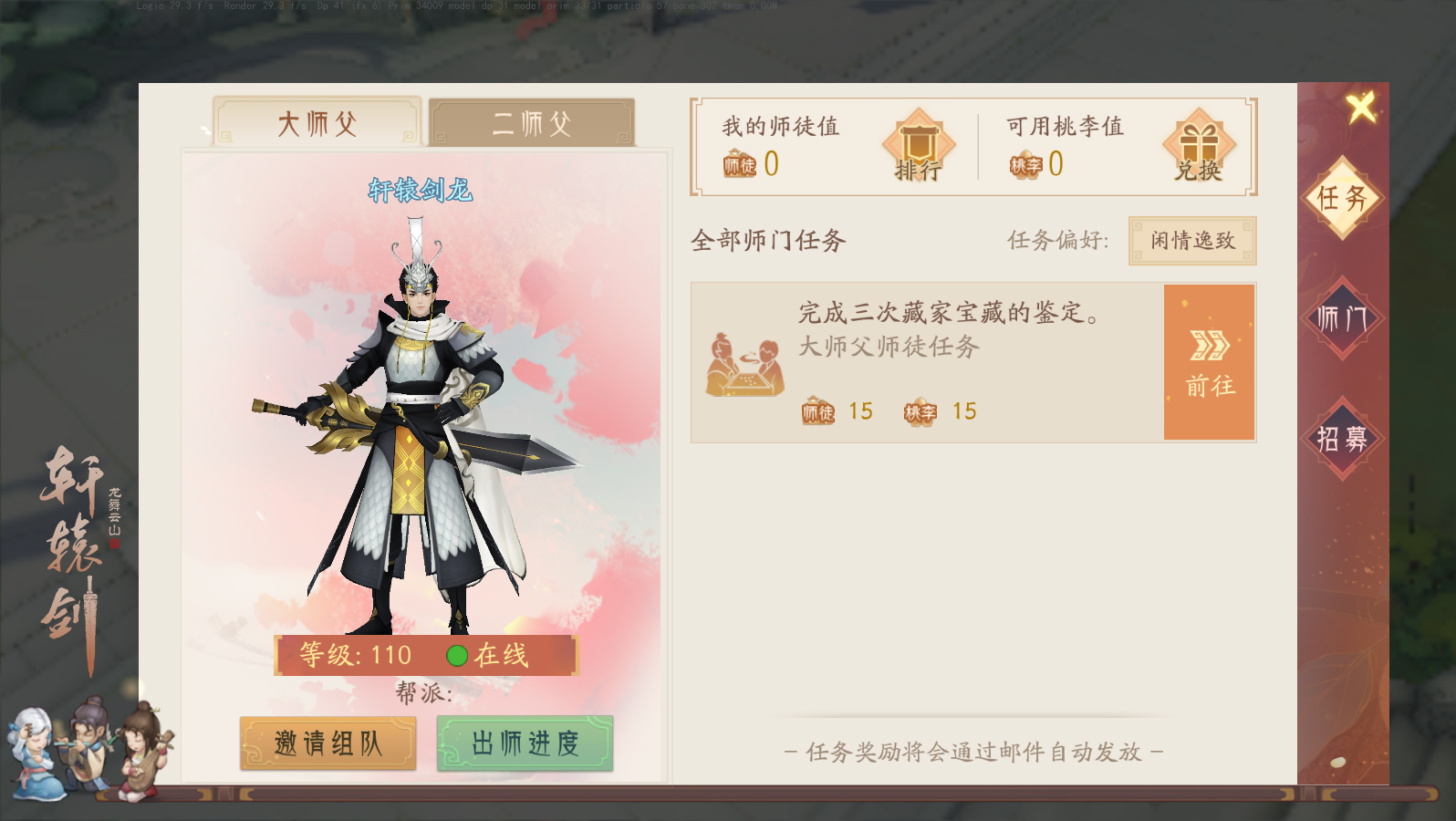1456x821 pixels.
Task: Switch to the 大师父 tab
Action: tap(317, 122)
